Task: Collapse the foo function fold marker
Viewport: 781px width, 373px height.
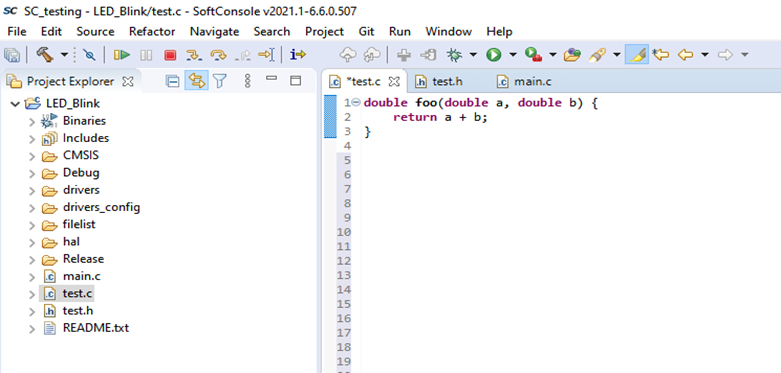Action: [x=356, y=103]
